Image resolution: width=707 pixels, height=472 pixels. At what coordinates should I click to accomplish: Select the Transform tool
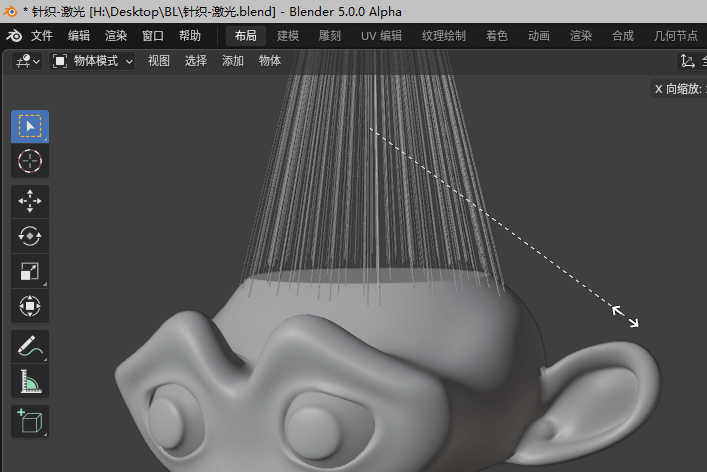(30, 306)
